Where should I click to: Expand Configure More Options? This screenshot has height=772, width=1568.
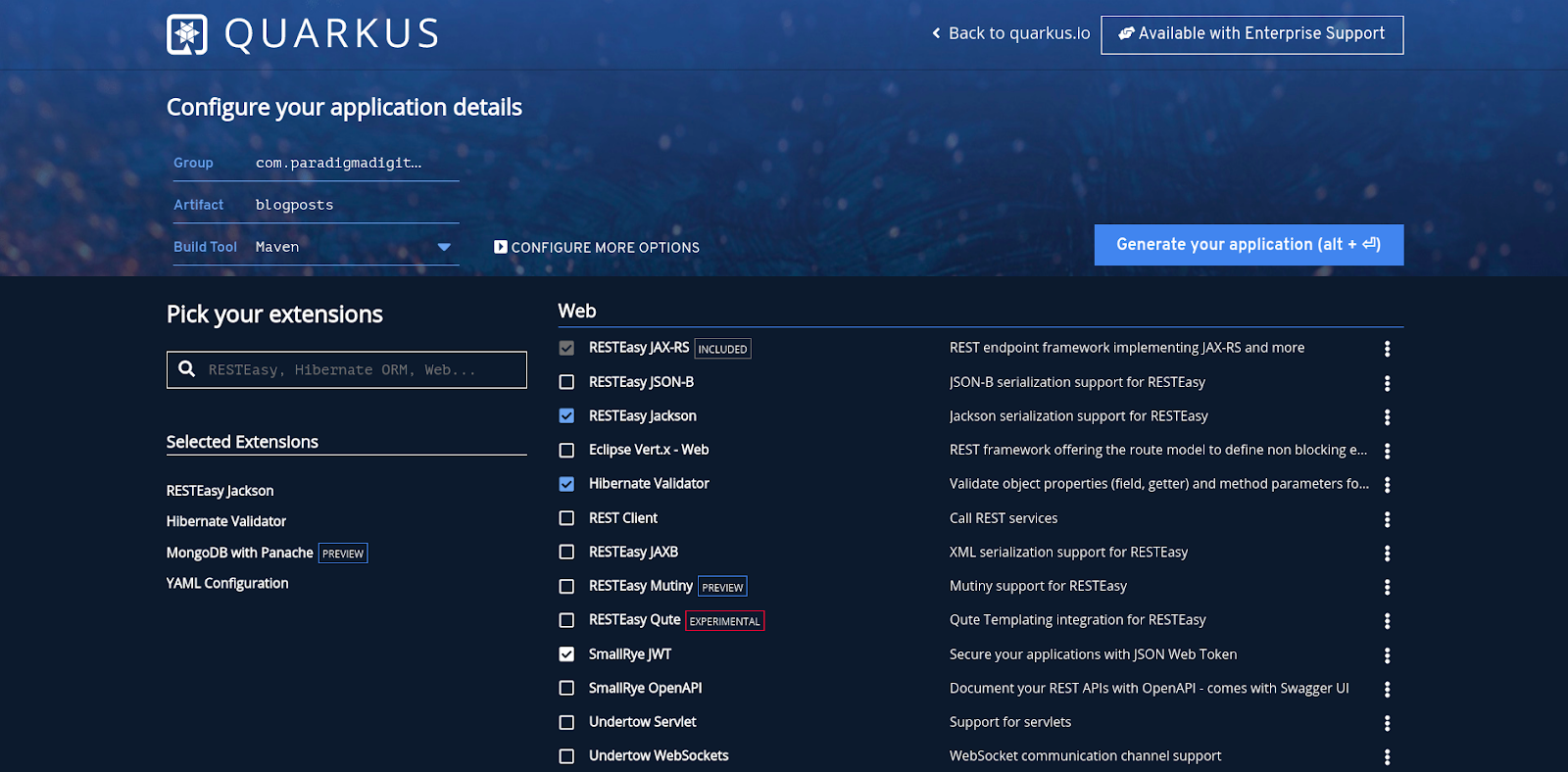click(597, 248)
